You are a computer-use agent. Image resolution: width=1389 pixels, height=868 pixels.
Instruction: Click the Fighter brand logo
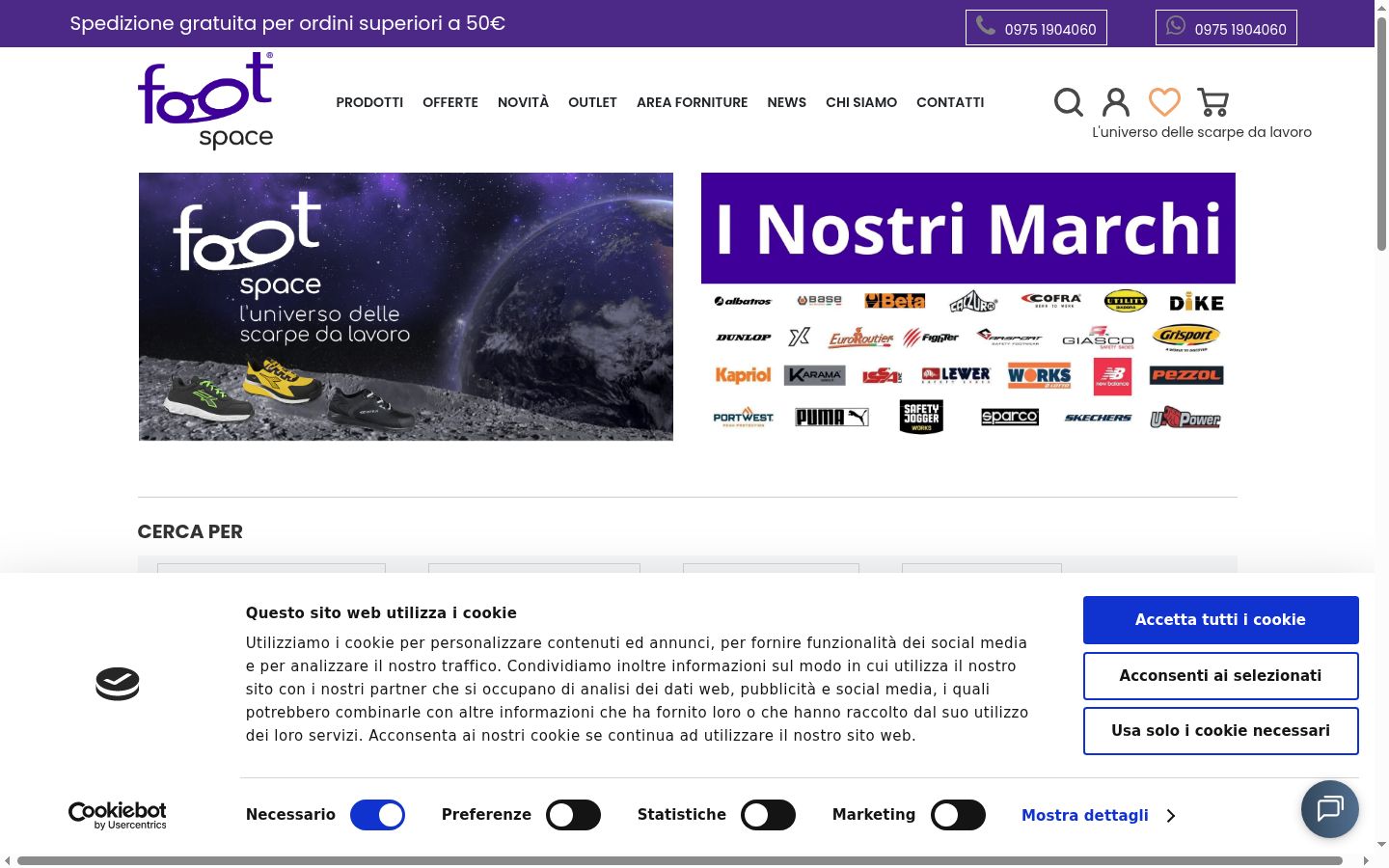pos(932,338)
